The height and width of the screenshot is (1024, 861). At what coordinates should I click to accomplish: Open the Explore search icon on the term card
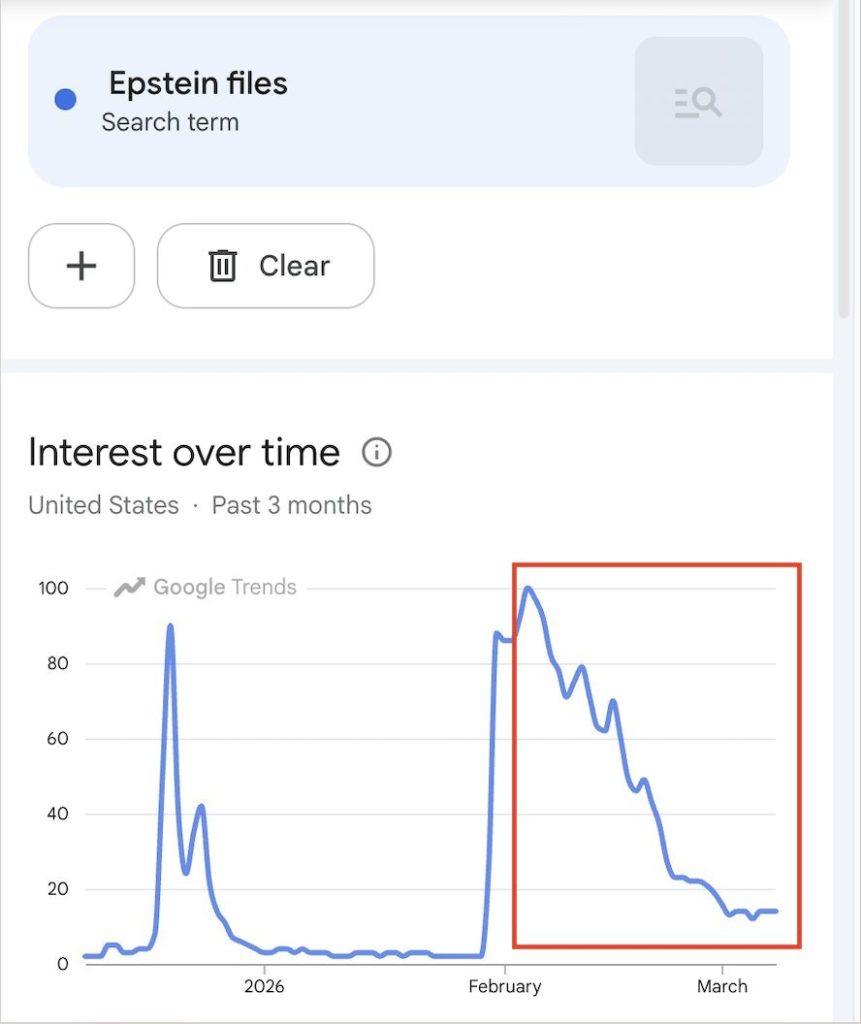[x=698, y=101]
